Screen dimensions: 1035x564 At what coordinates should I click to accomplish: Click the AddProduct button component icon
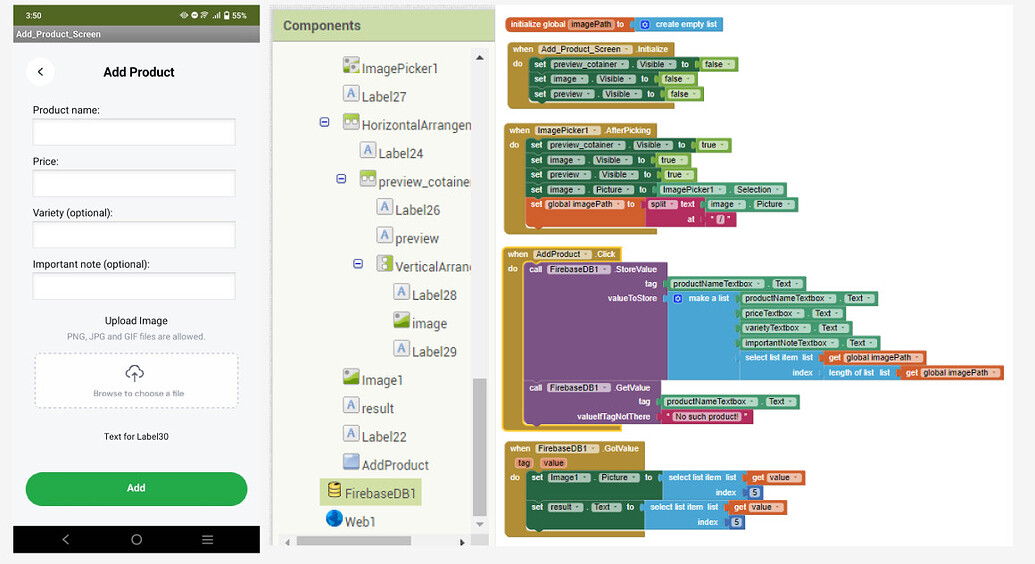point(351,463)
